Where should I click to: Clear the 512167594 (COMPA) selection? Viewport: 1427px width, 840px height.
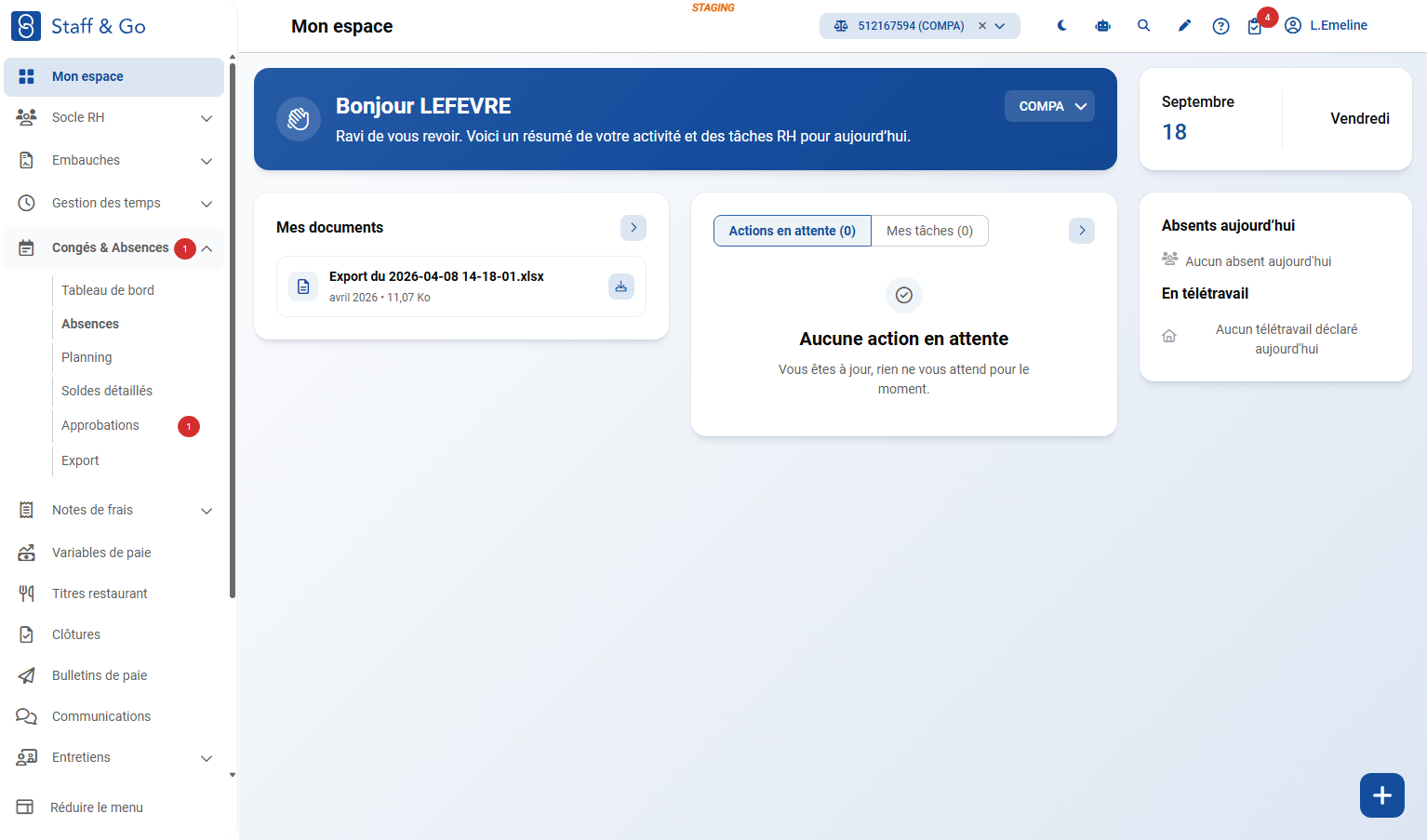(981, 26)
